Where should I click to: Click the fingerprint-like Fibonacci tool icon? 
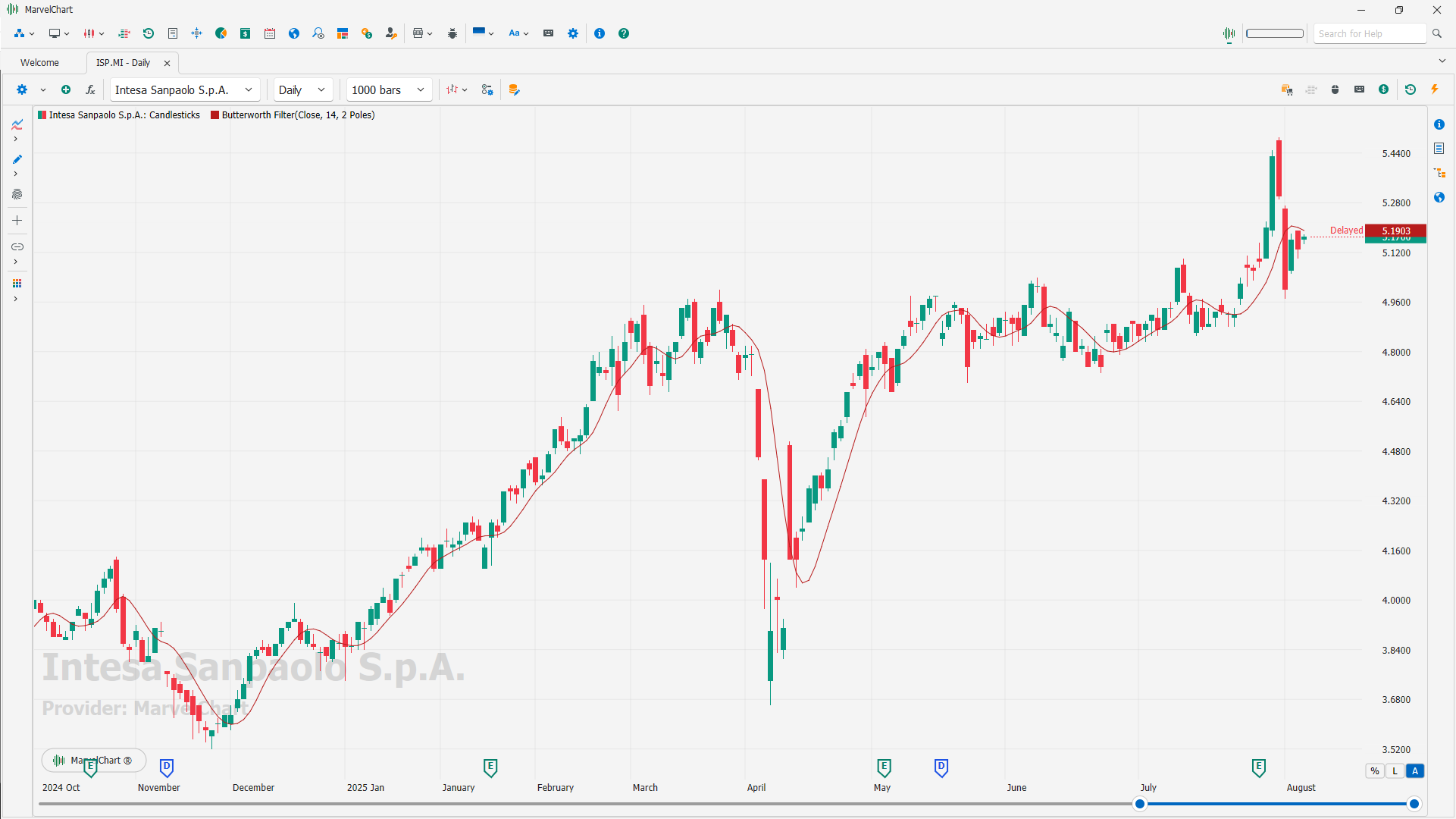coord(17,194)
